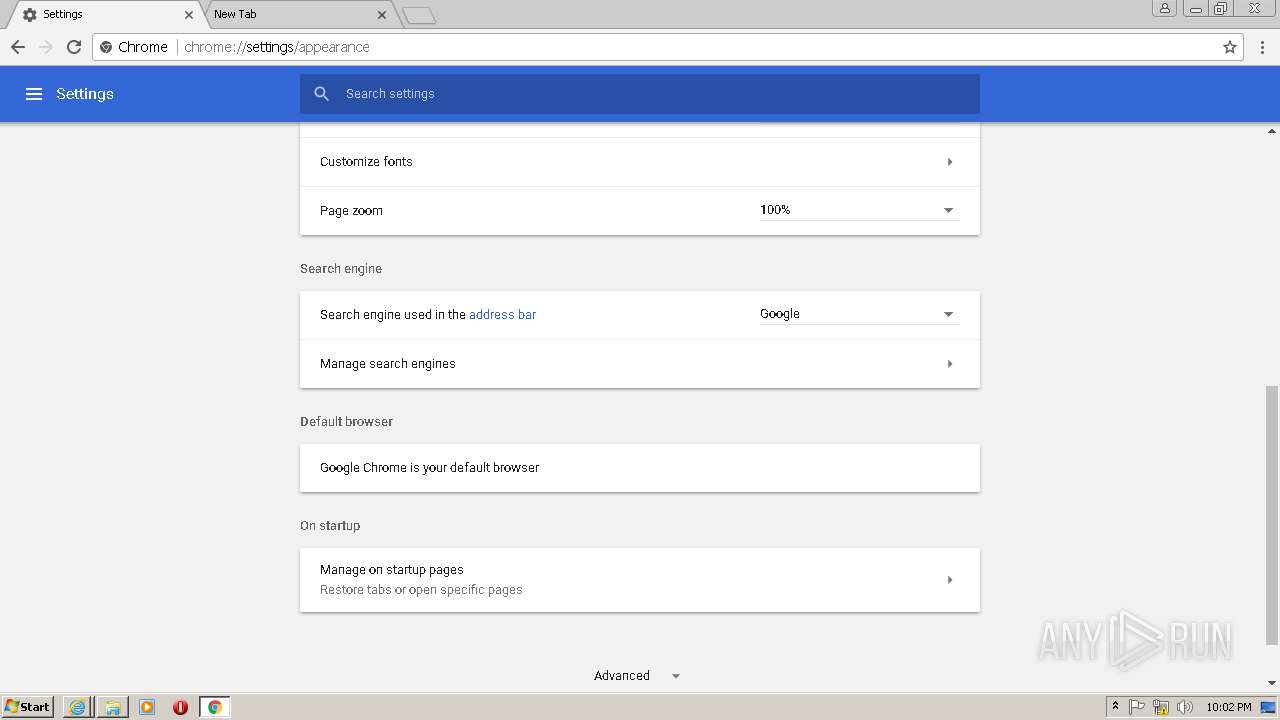
Task: Expand Manage on startup pages
Action: (640, 580)
